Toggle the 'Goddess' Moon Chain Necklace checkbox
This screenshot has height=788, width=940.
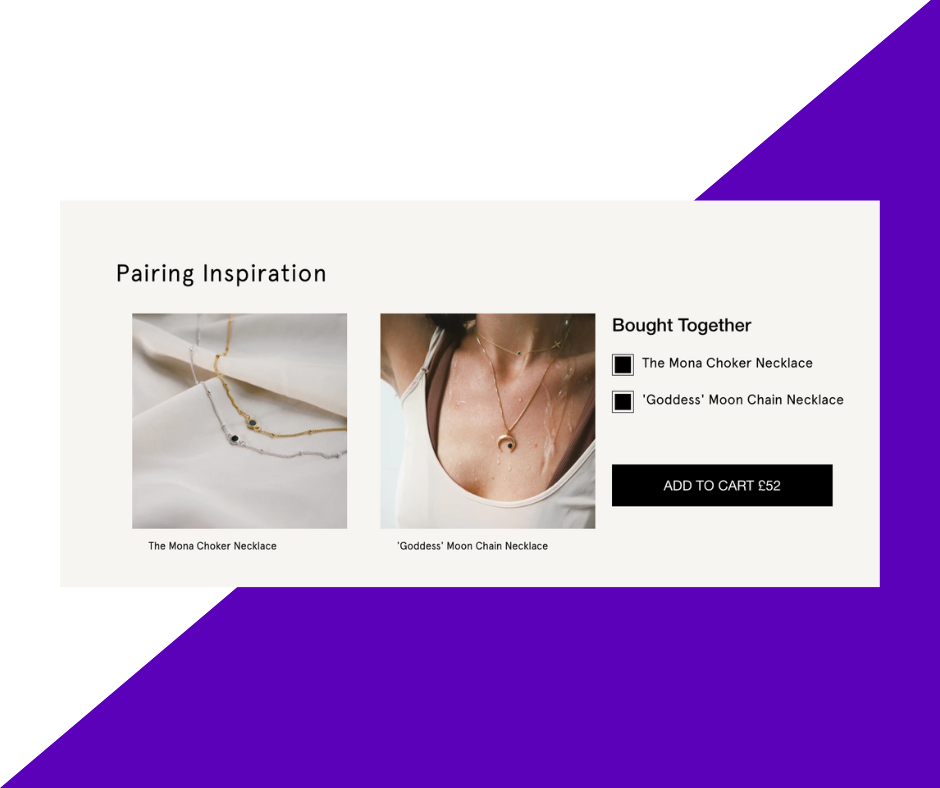622,402
